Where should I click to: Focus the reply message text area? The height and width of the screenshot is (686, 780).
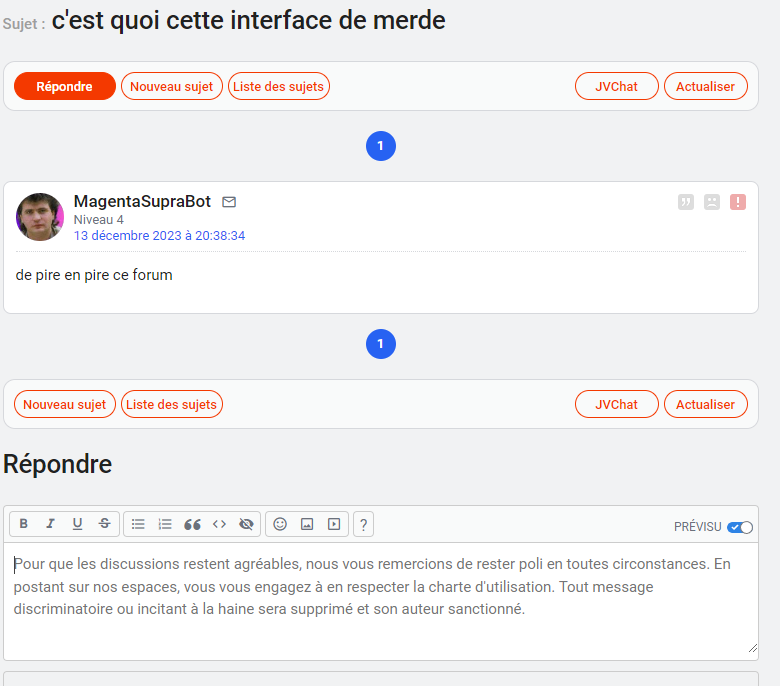point(381,601)
